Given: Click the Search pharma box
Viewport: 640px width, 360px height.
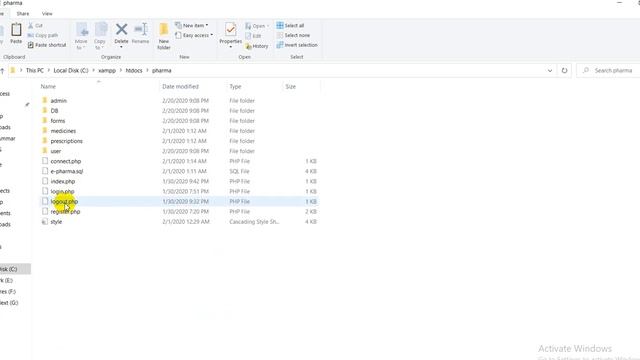Looking at the screenshot, I should tap(610, 71).
